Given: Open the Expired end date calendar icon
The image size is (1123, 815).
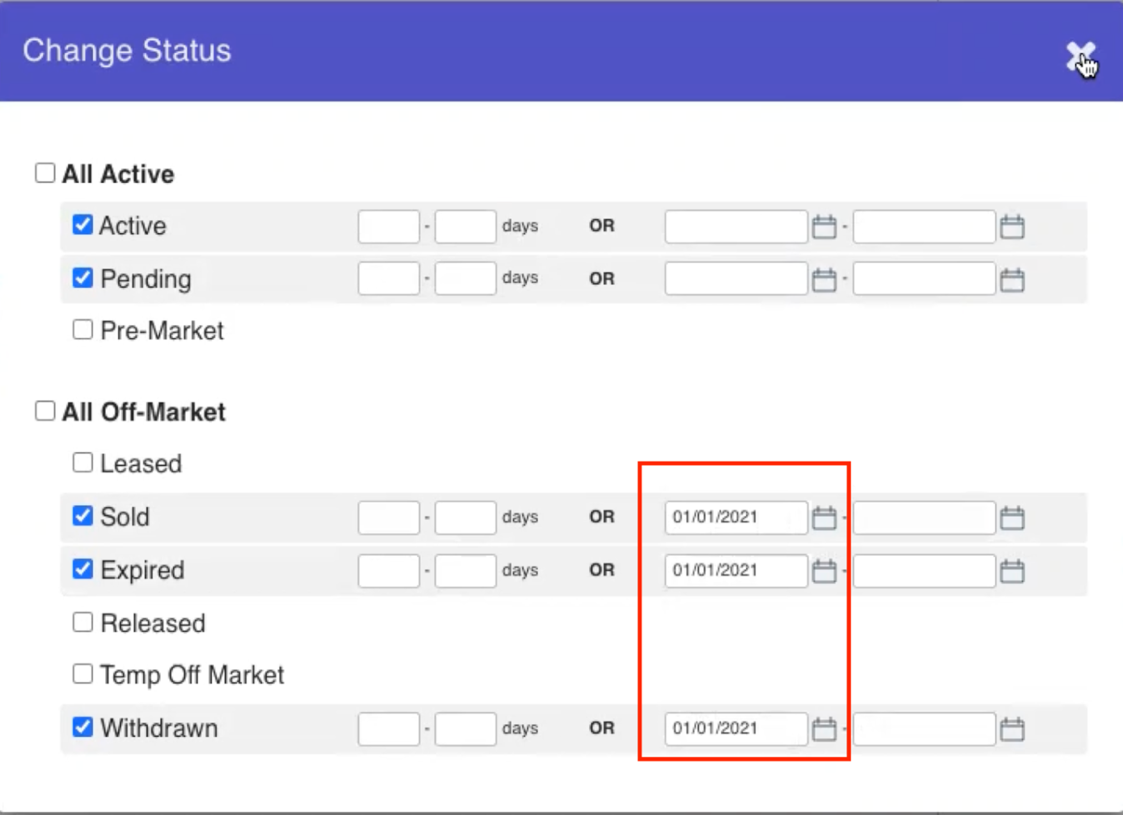Looking at the screenshot, I should [x=1011, y=570].
